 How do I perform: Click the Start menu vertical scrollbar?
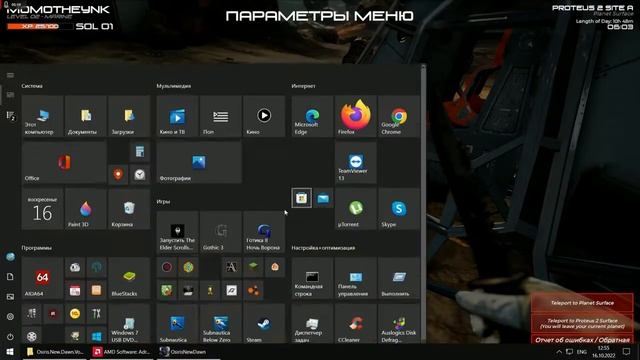(x=423, y=204)
